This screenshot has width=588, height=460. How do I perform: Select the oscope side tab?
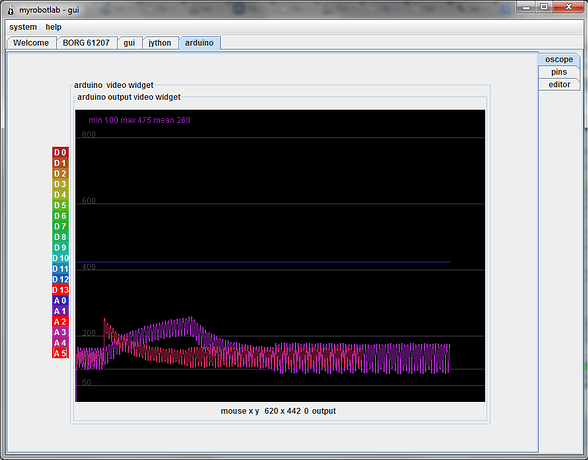click(x=559, y=59)
